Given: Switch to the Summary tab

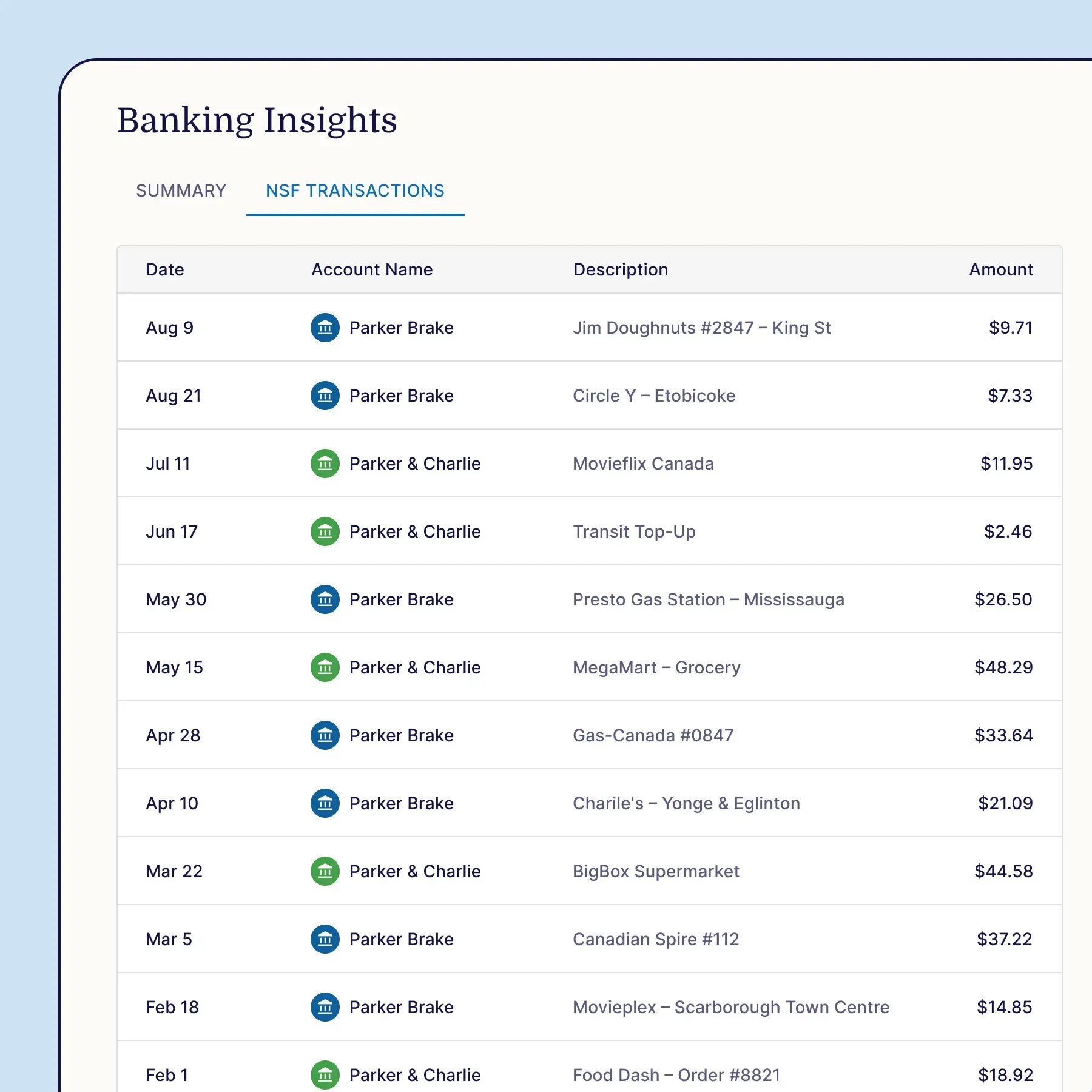Looking at the screenshot, I should [181, 190].
